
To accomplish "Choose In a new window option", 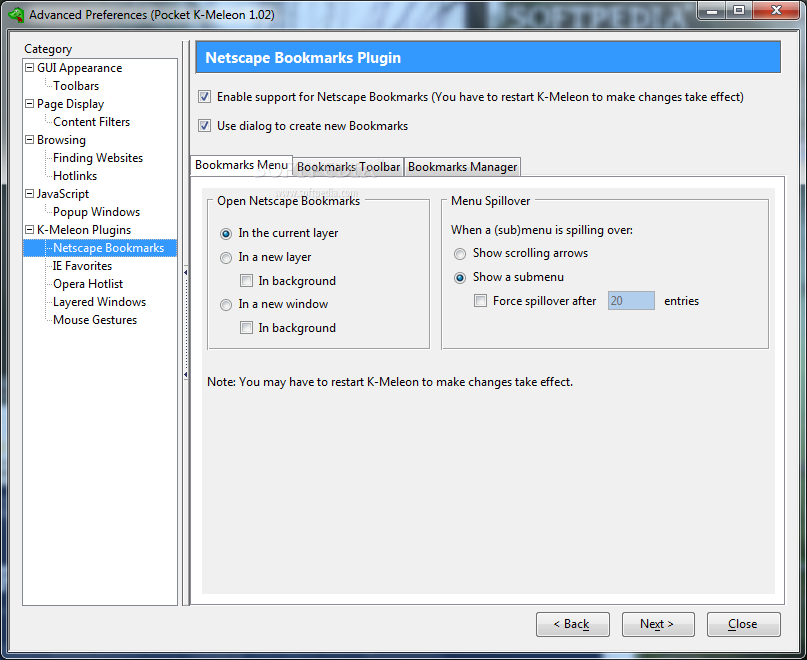I will point(226,305).
